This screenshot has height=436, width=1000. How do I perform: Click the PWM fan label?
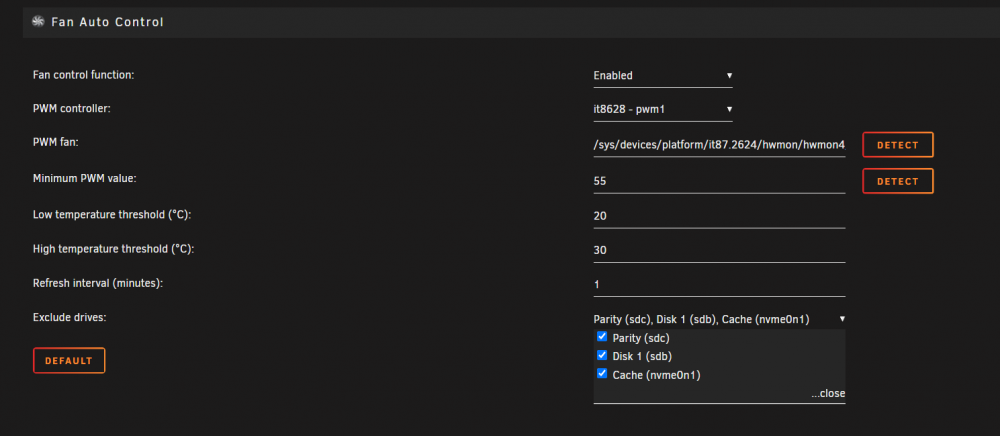point(55,143)
